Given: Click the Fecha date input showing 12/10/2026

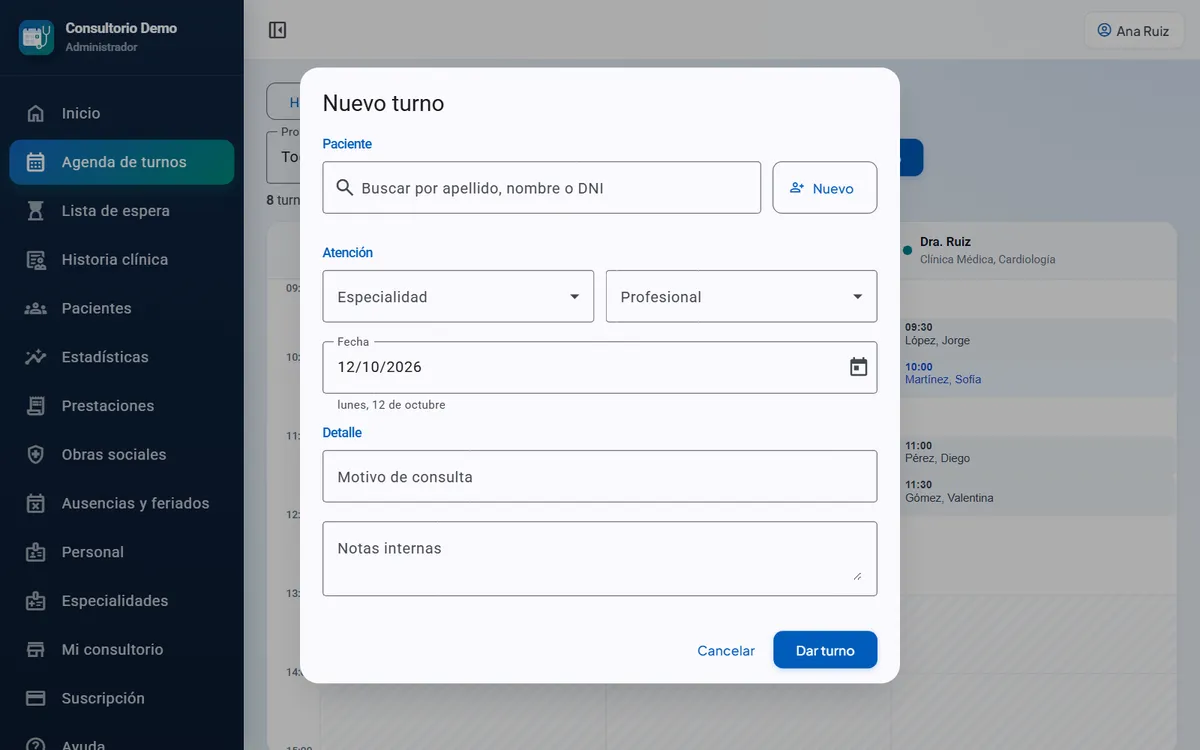Looking at the screenshot, I should (600, 367).
